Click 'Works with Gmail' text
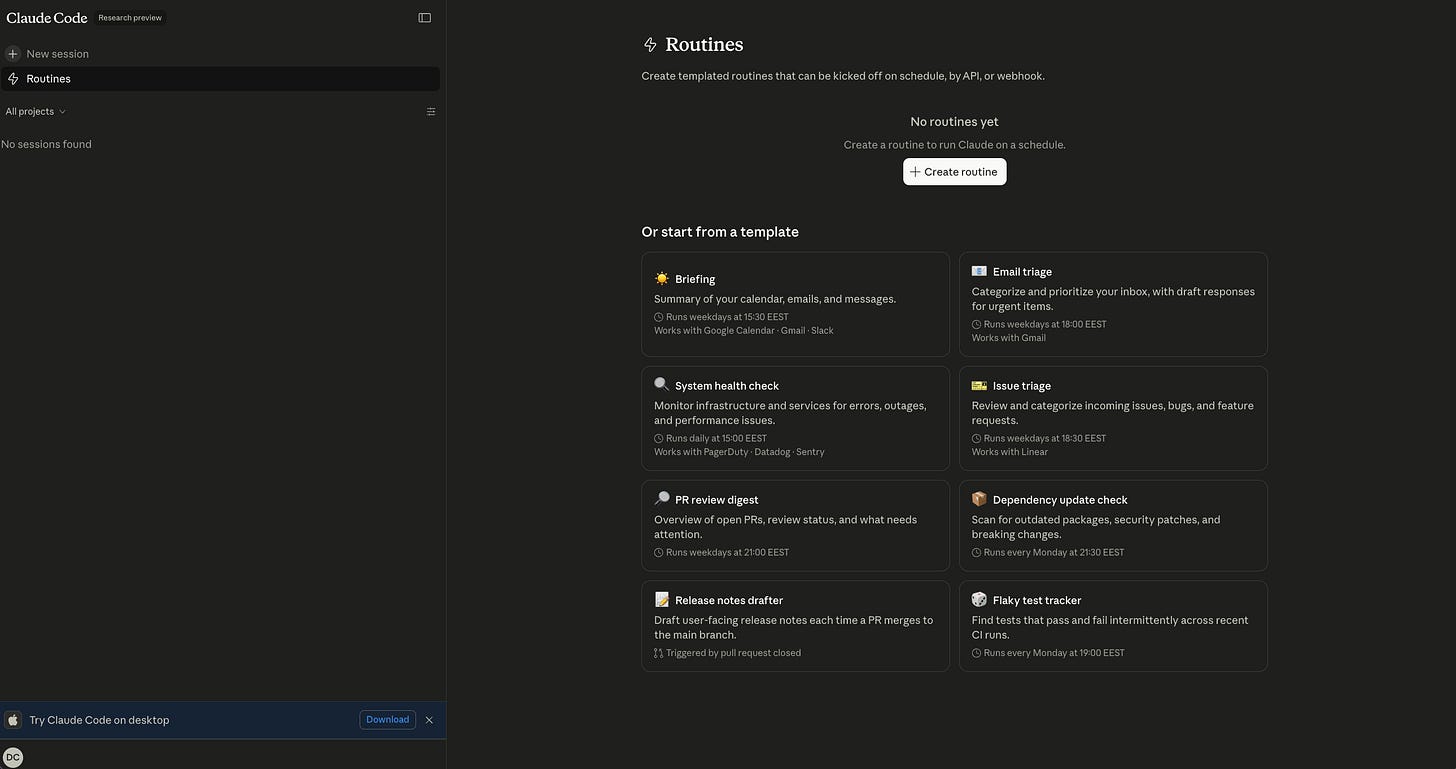The image size is (1456, 769). point(1009,338)
